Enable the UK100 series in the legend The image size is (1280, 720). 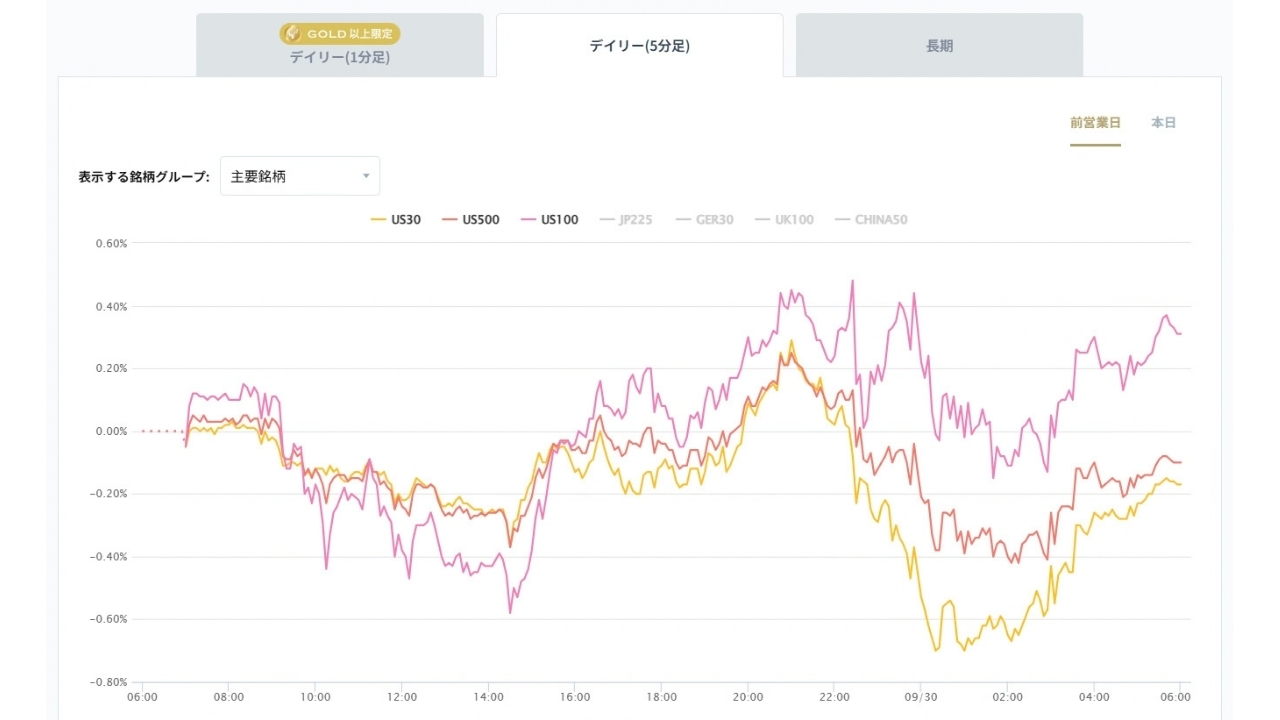[784, 220]
